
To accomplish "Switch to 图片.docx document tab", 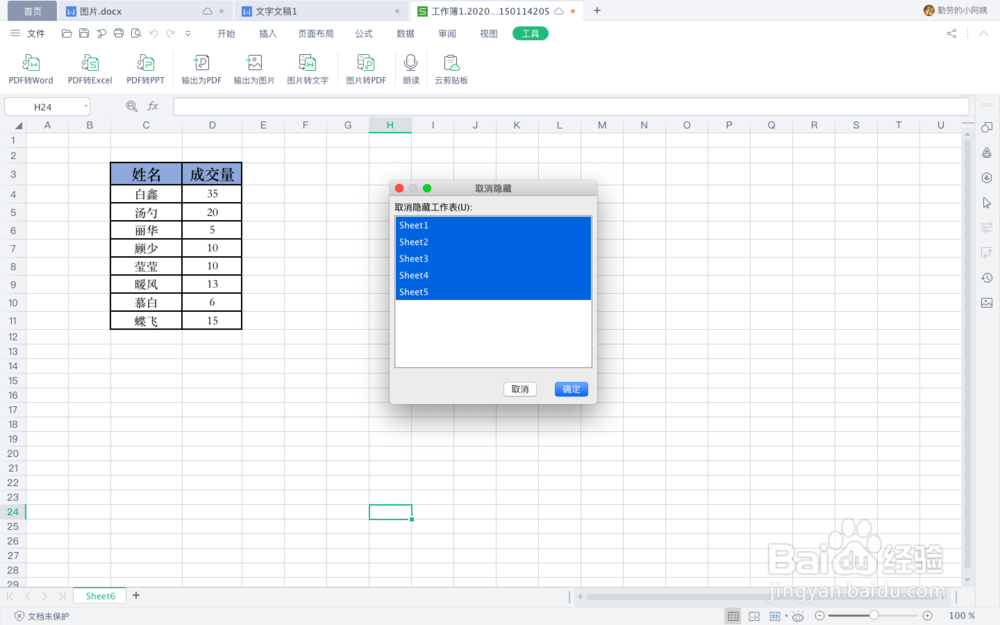I will click(145, 11).
